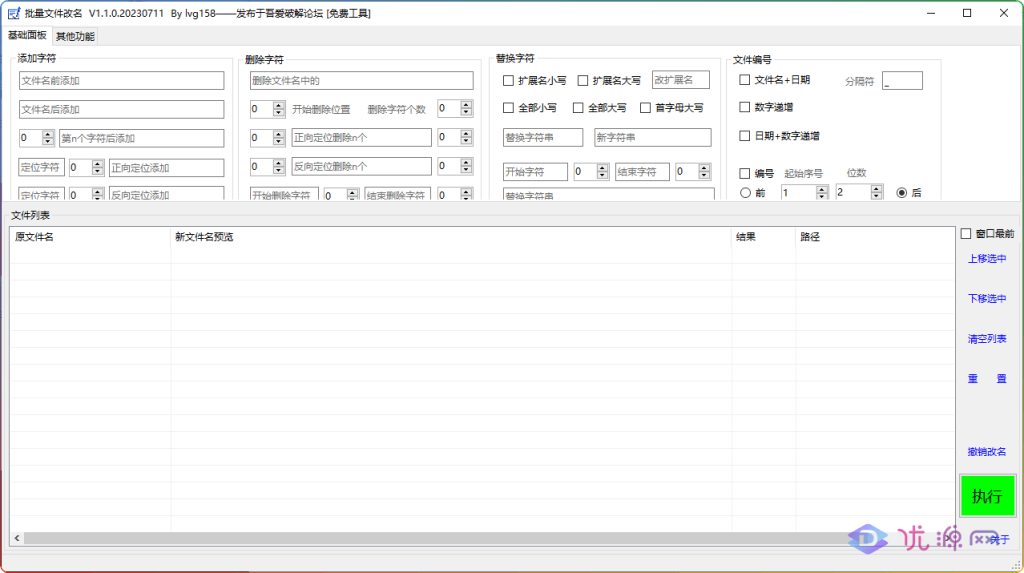Viewport: 1024px width, 573px height.
Task: Focus the 删除文件名中的 text box
Action: (361, 81)
